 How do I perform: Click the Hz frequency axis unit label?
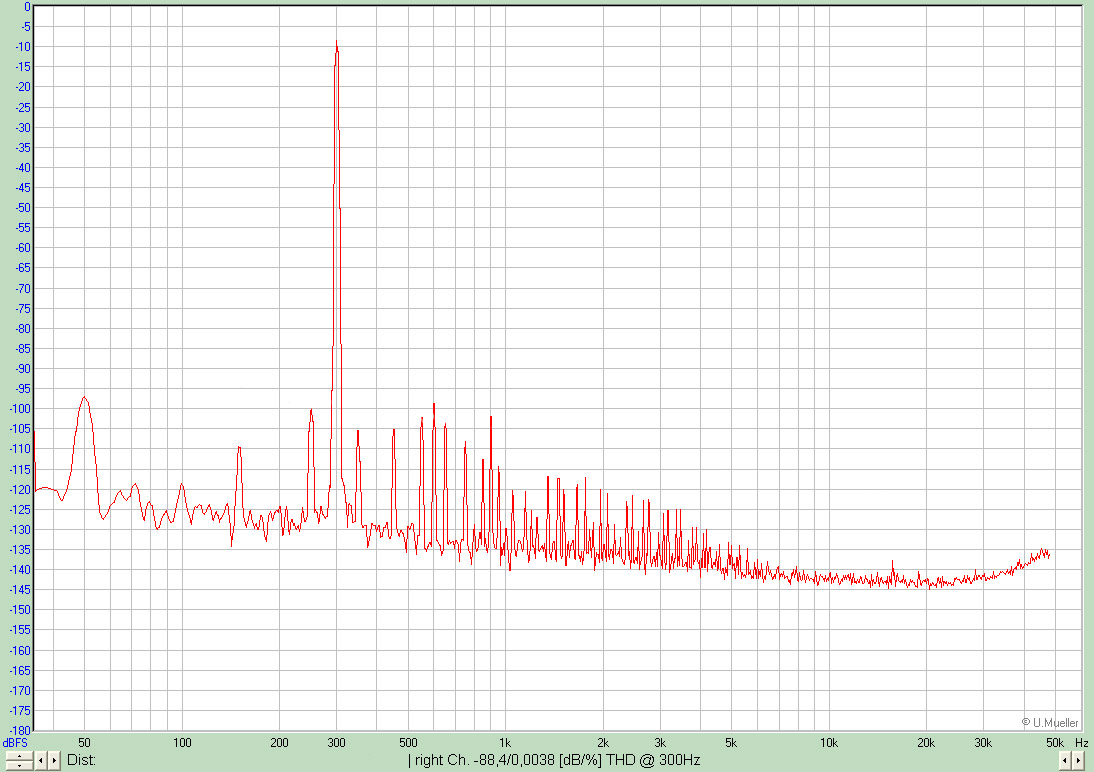tap(1081, 743)
